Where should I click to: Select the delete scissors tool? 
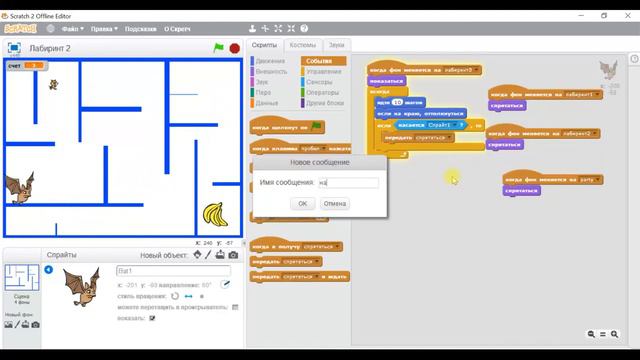(x=265, y=28)
